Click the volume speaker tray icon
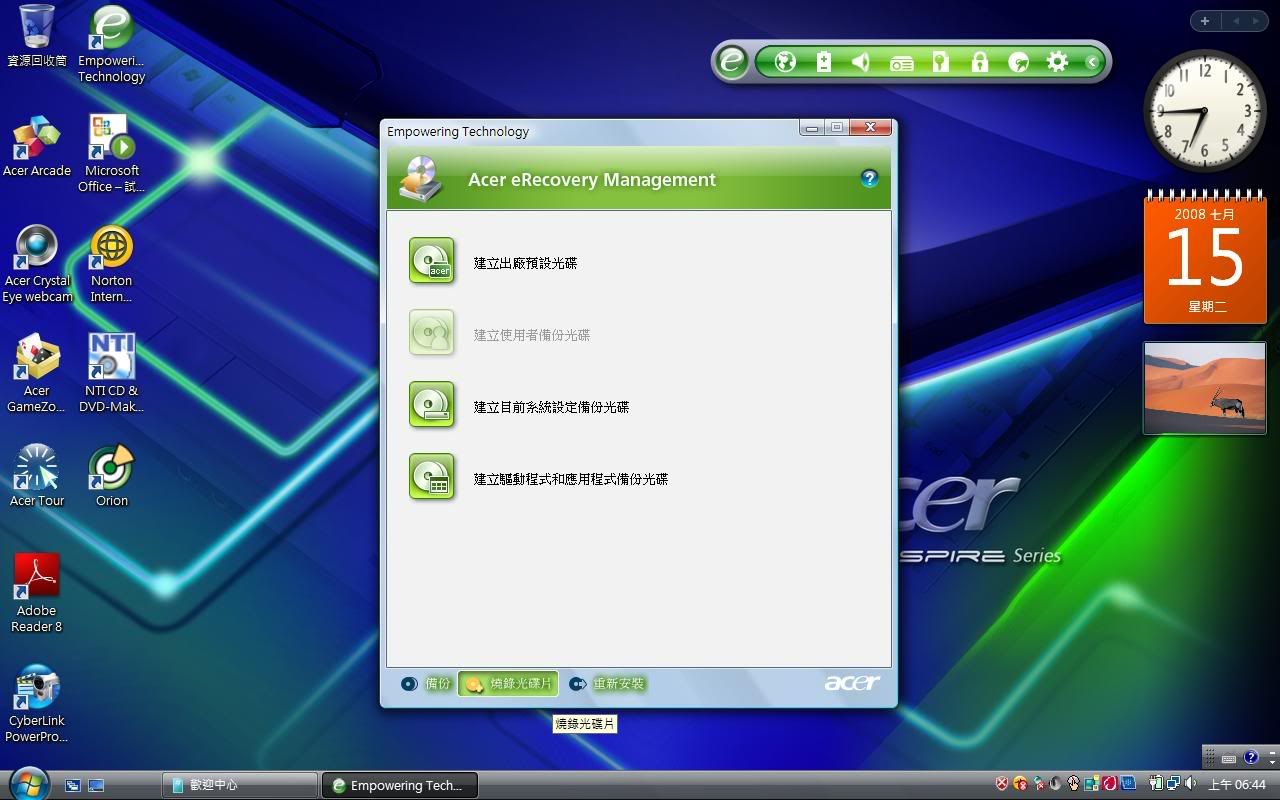Viewport: 1280px width, 800px height. (x=1190, y=784)
